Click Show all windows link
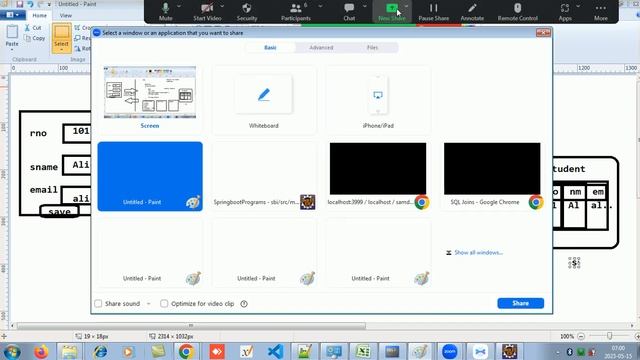The image size is (640, 360). click(x=478, y=253)
